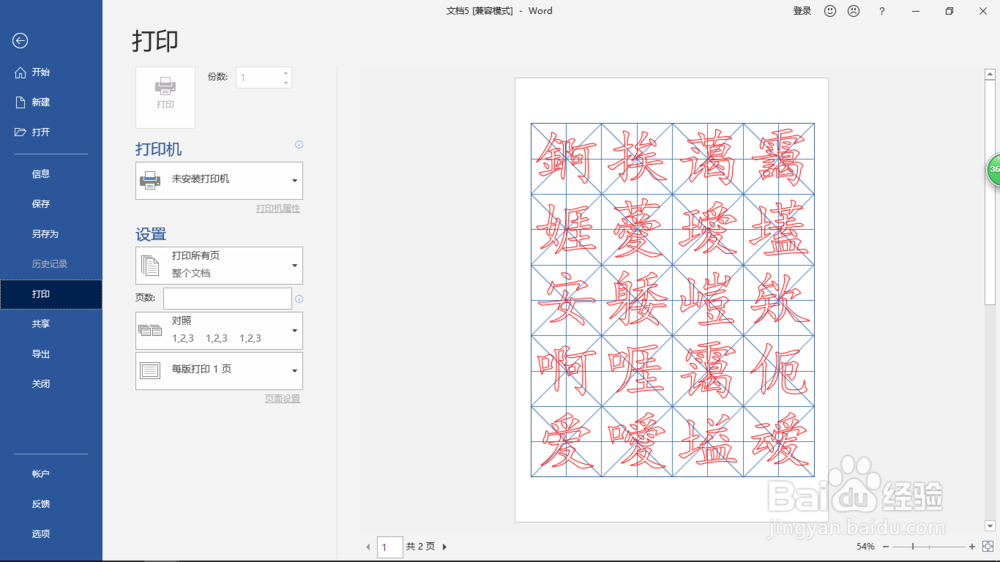1000x562 pixels.
Task: Show the 页数 info icon tooltip
Action: pyautogui.click(x=298, y=299)
